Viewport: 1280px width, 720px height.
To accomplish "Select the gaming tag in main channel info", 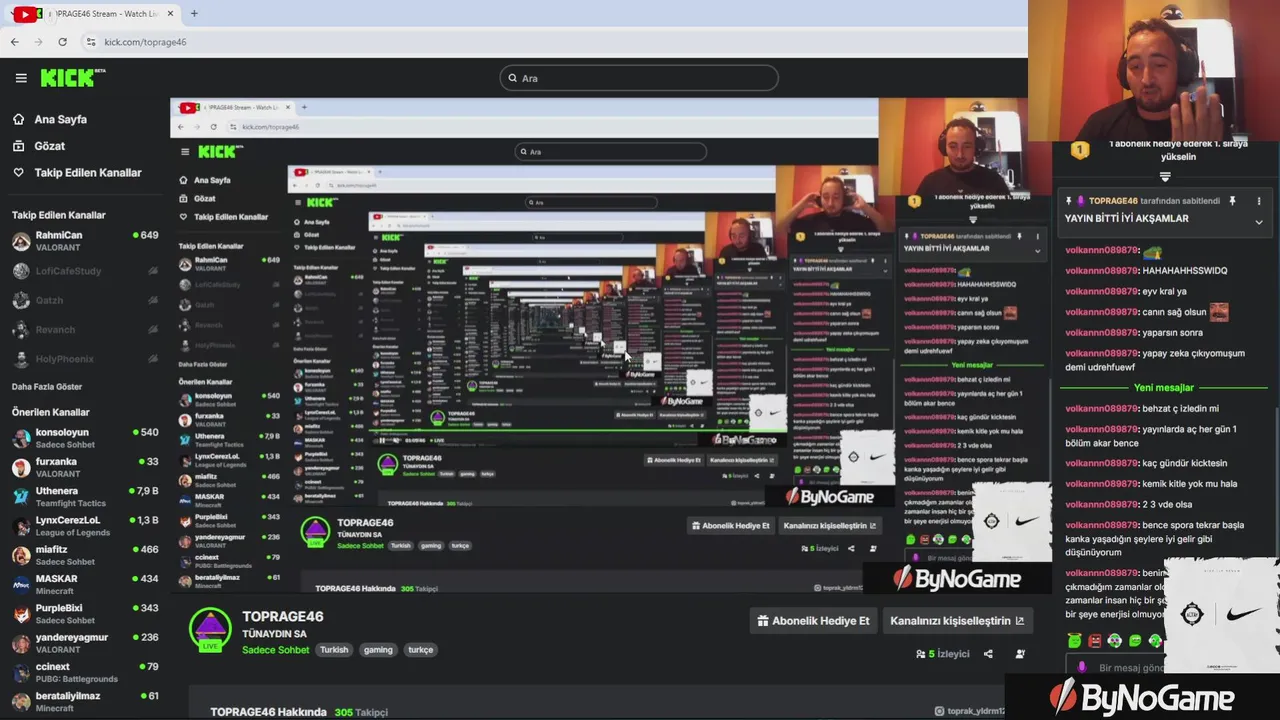I will 378,650.
